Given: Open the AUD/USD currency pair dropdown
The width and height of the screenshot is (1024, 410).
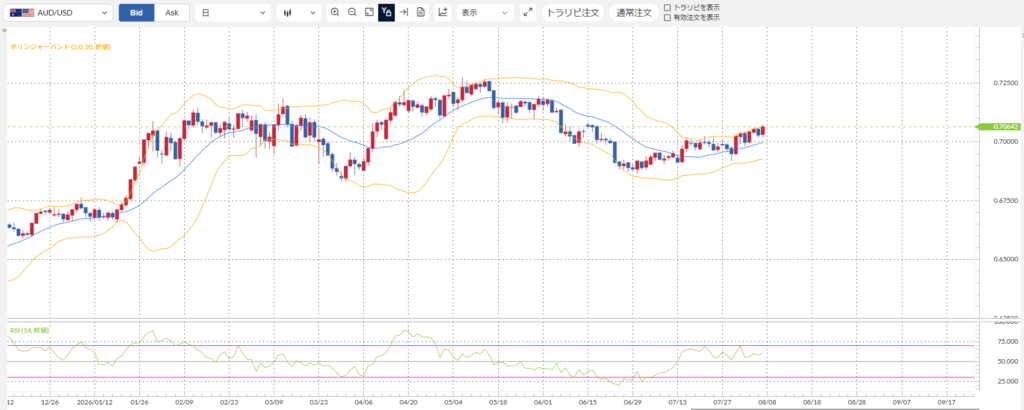Looking at the screenshot, I should tap(57, 12).
